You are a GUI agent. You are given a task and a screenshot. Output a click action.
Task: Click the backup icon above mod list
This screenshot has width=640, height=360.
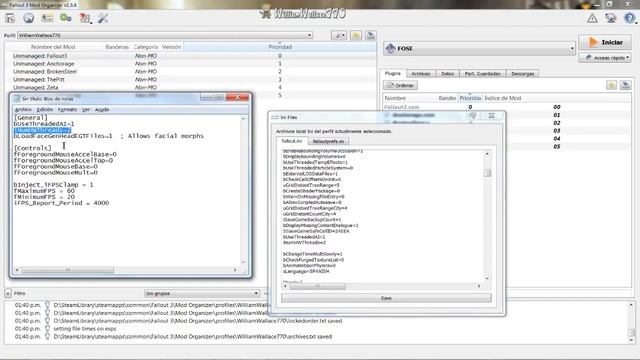[x=371, y=36]
